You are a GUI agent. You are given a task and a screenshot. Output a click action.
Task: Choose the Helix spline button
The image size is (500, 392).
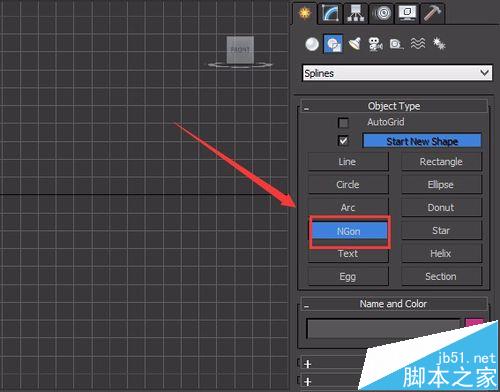click(x=441, y=254)
